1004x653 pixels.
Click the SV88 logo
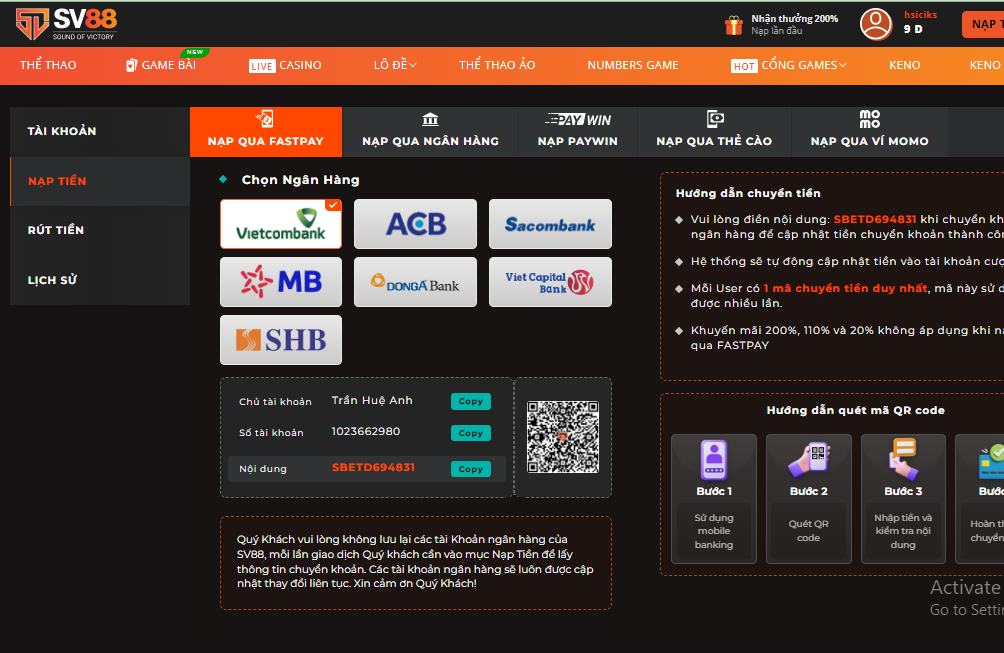(x=67, y=24)
